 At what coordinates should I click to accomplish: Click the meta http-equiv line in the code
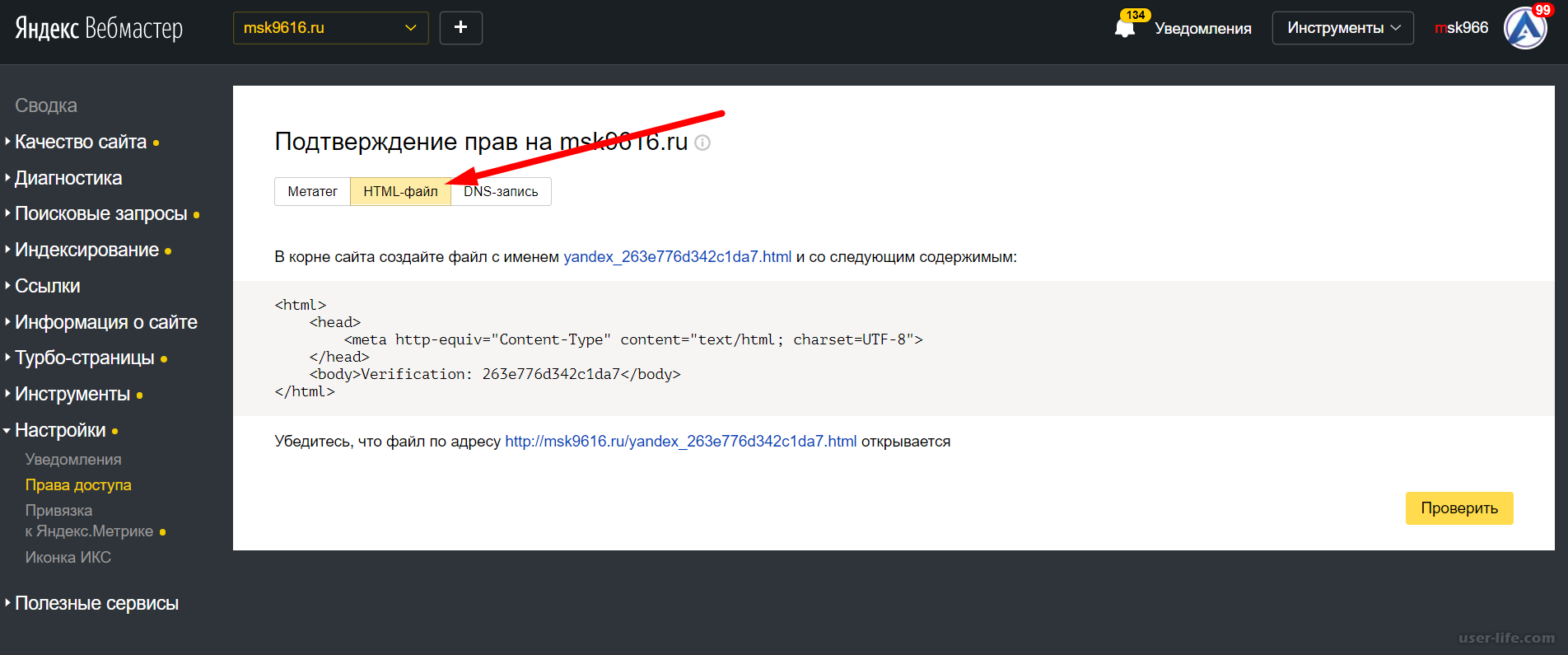click(x=633, y=339)
